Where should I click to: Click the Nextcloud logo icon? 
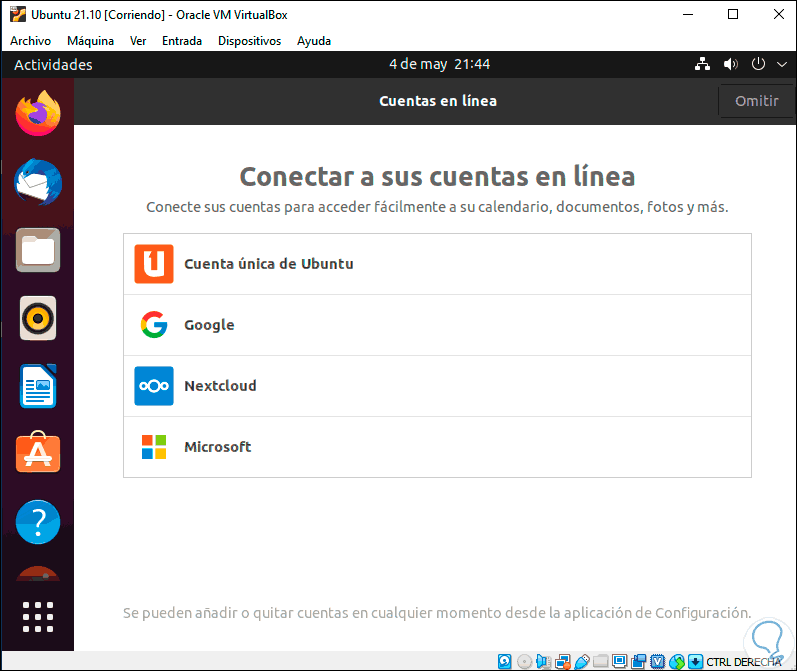pyautogui.click(x=154, y=386)
